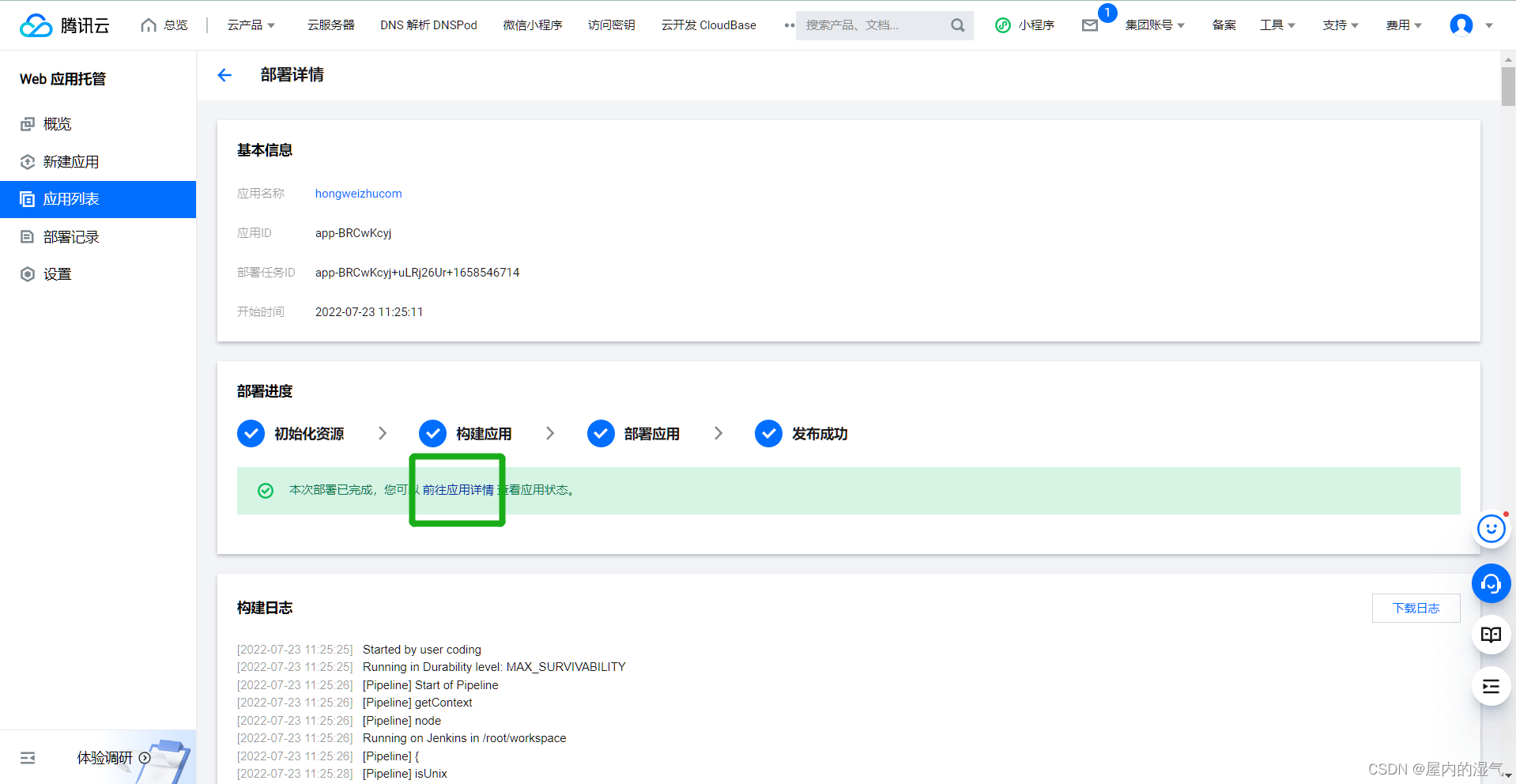Click the page vertical scrollbar thumb

(x=1508, y=85)
